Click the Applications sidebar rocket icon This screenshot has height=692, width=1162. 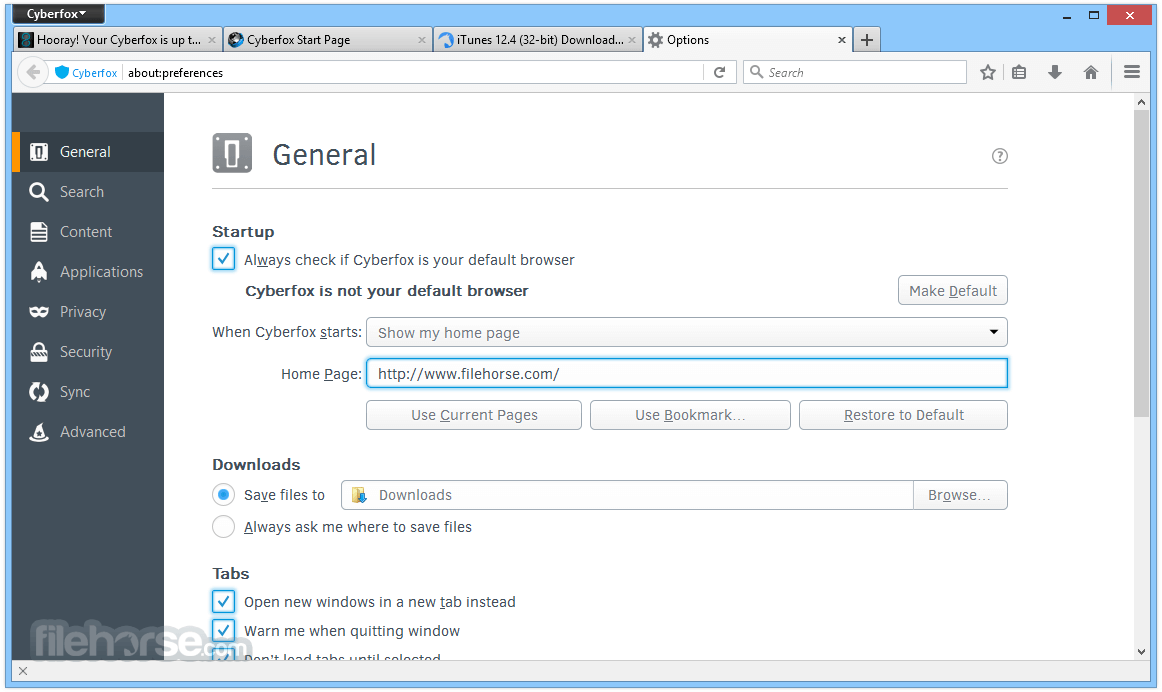click(x=39, y=272)
